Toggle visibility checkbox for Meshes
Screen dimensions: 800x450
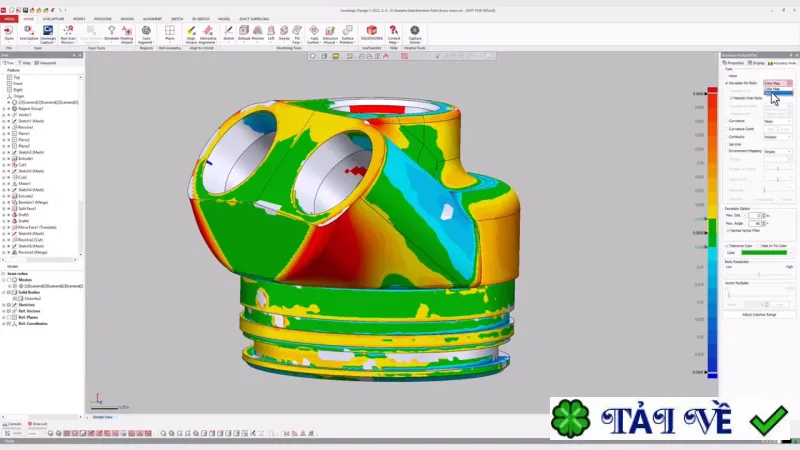pyautogui.click(x=9, y=280)
